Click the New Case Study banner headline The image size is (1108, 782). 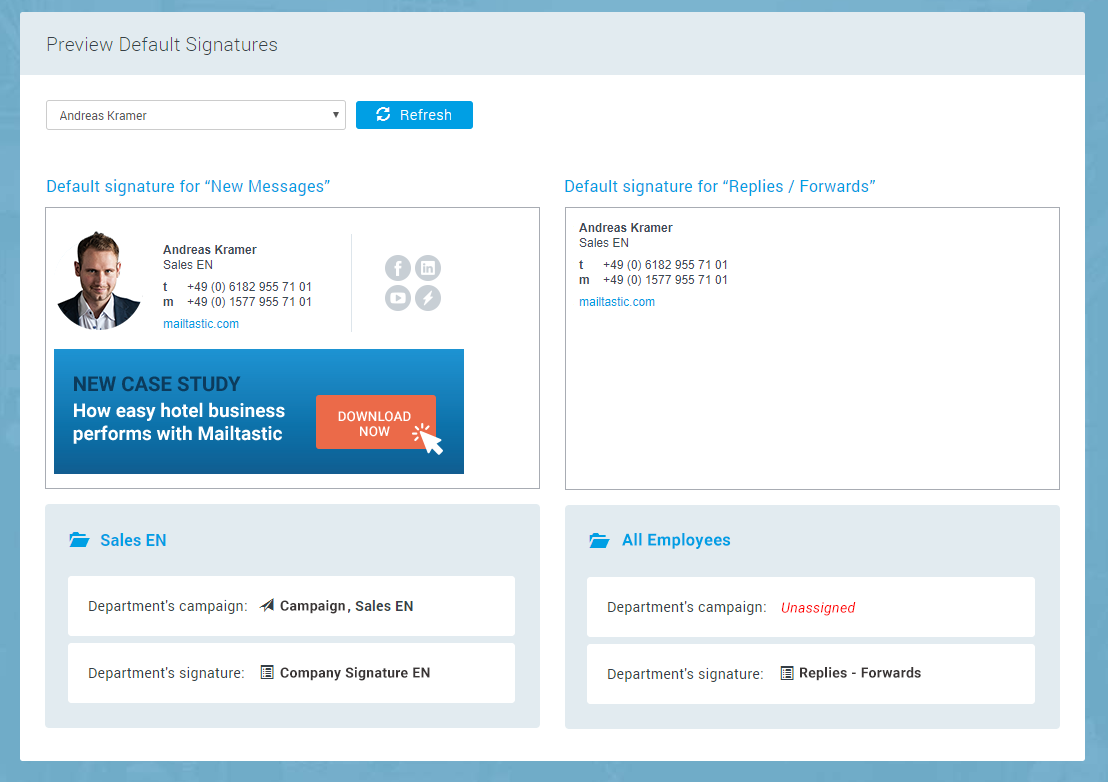(156, 384)
